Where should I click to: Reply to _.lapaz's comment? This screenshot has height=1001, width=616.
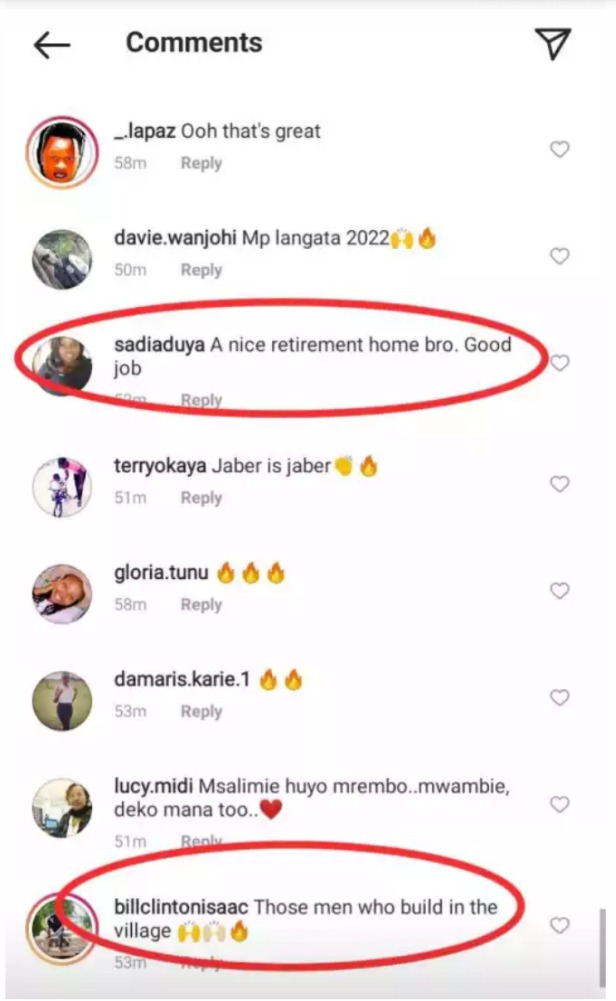[201, 163]
